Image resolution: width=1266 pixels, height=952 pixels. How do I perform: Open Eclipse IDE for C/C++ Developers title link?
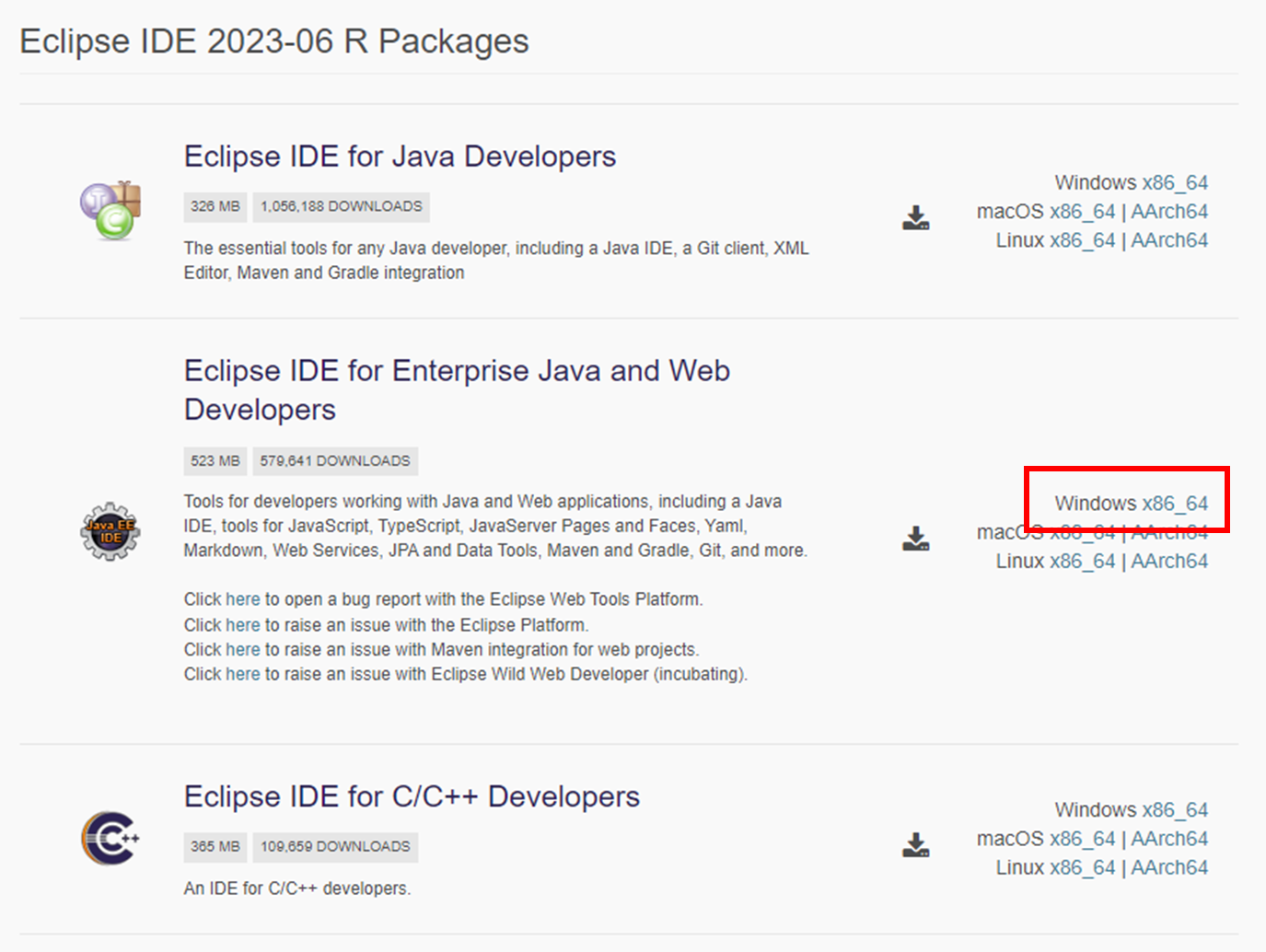[x=412, y=796]
